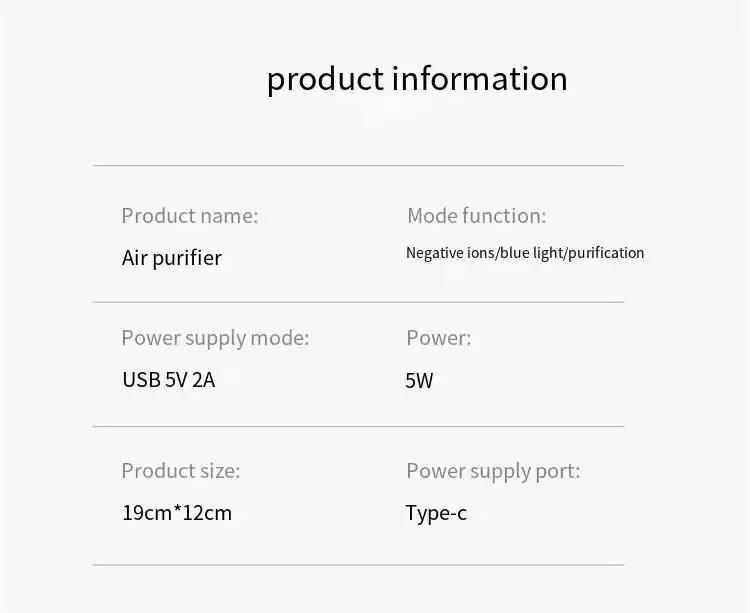Select the 'Power supply mode:' label
Screen dimensions: 750x613
click(x=215, y=338)
